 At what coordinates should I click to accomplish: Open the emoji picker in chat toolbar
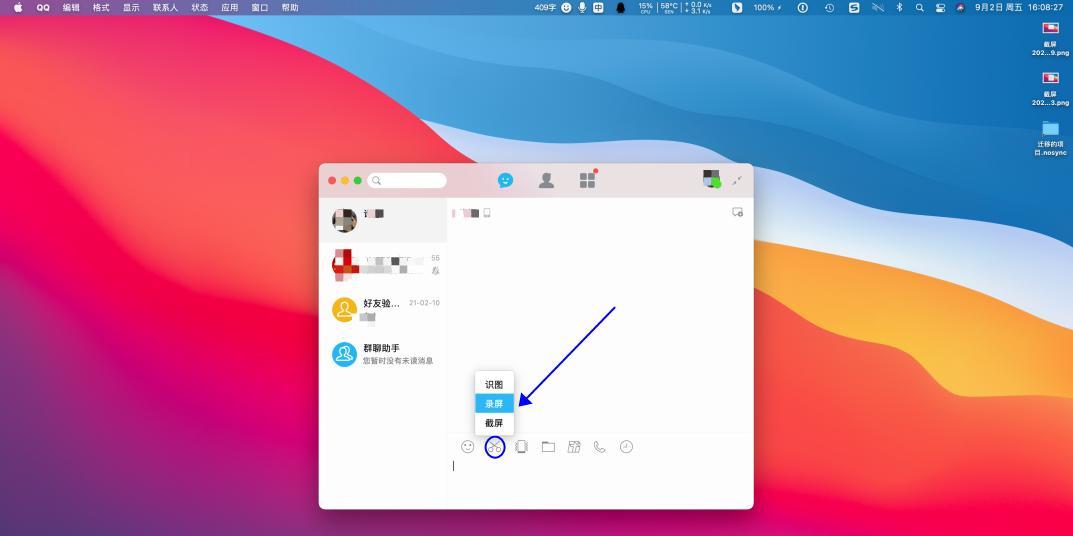click(467, 447)
